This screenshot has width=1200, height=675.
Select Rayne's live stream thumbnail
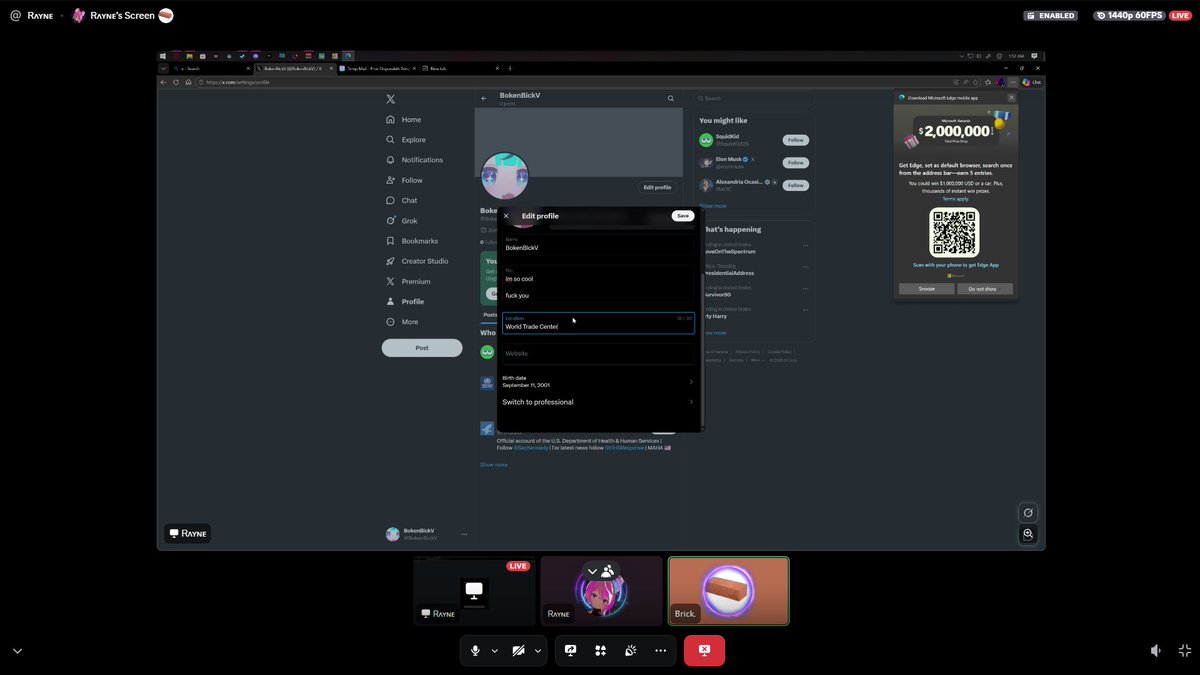[x=474, y=591]
